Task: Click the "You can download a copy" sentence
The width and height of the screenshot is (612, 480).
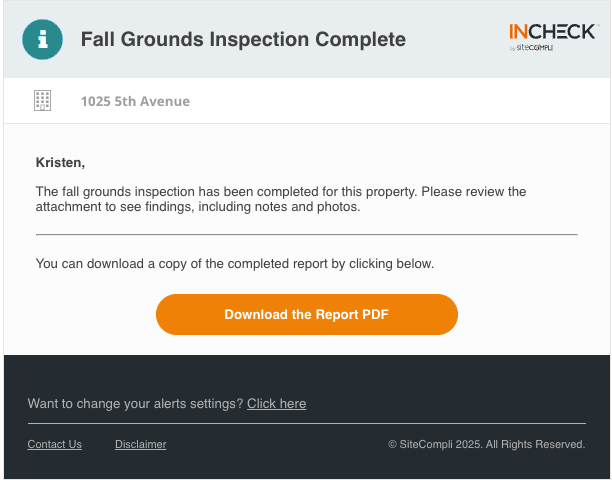Action: [235, 264]
